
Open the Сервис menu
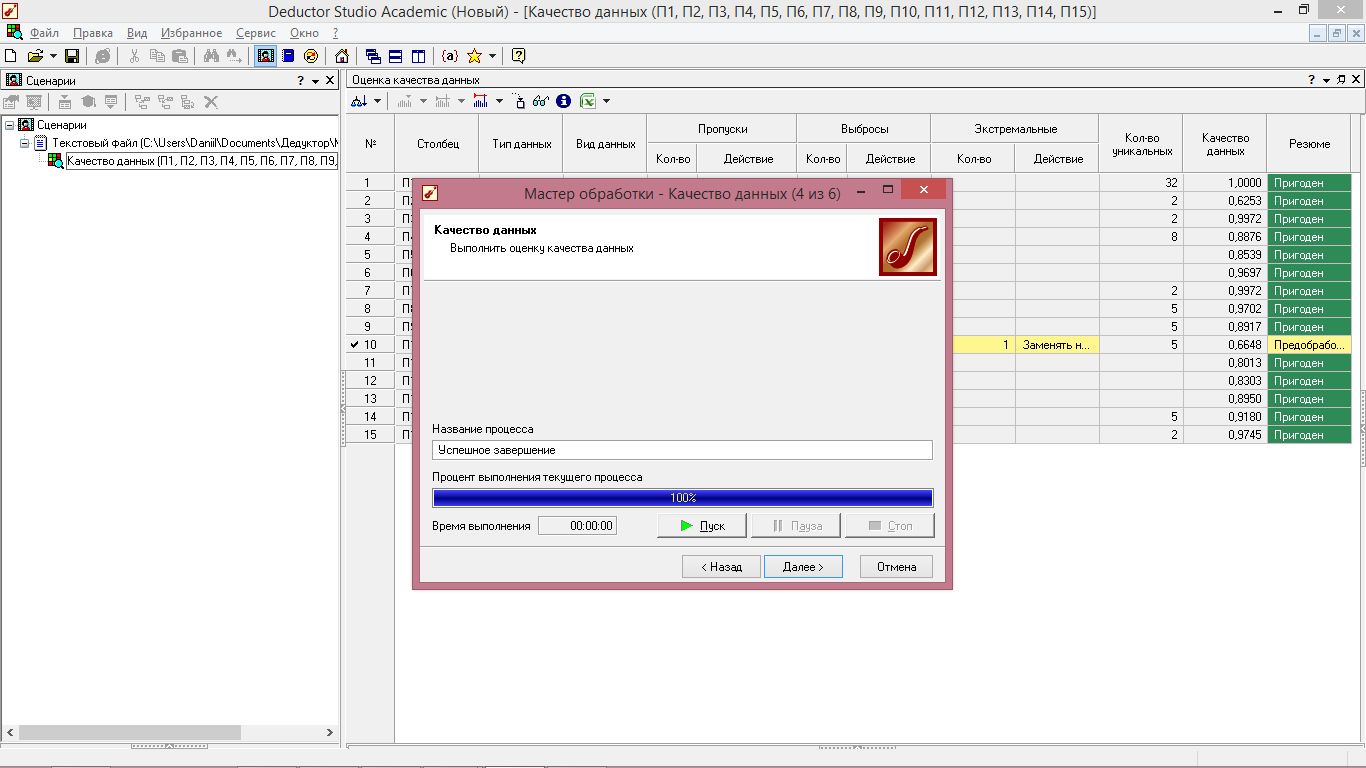click(256, 33)
